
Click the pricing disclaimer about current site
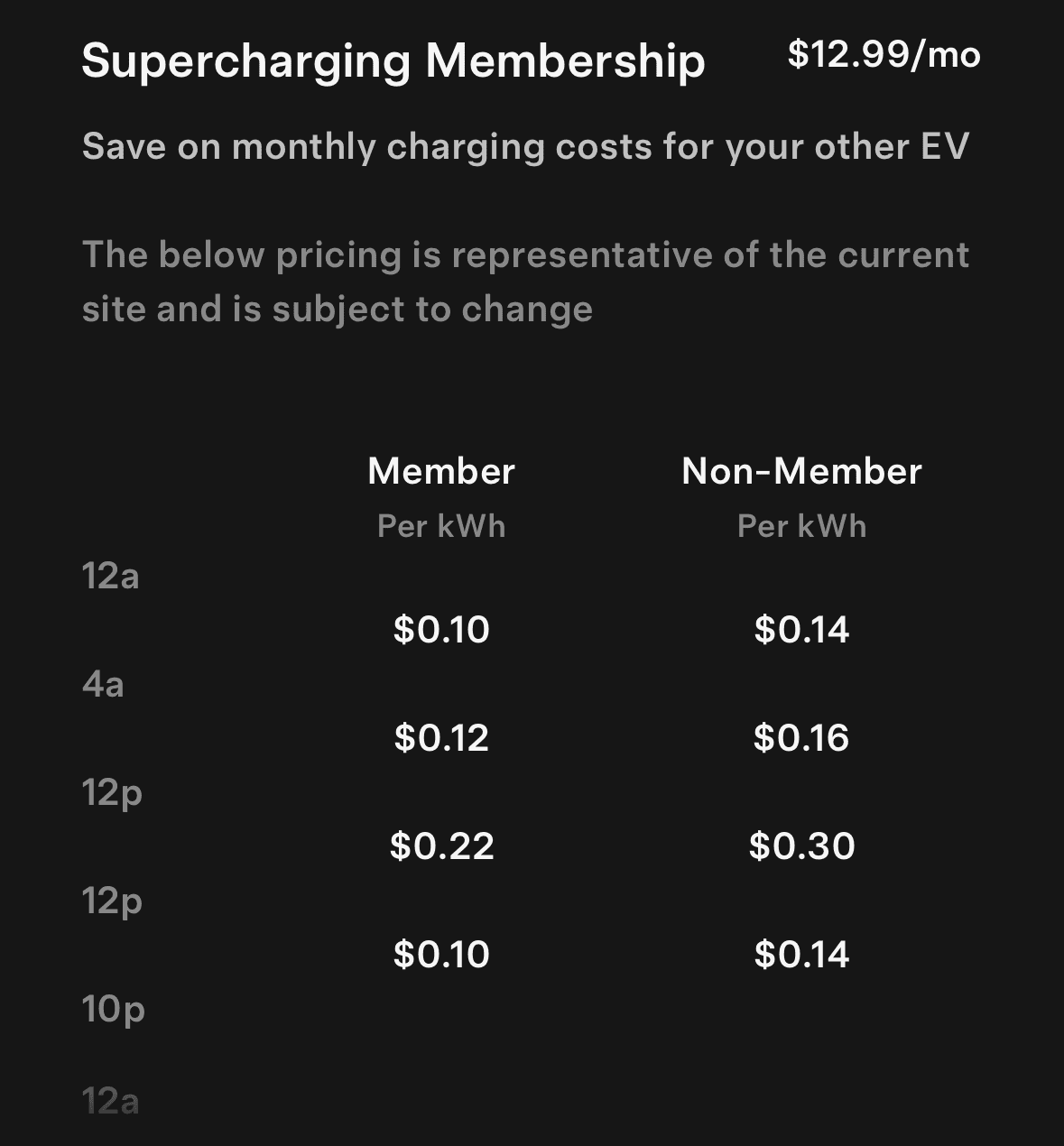click(x=525, y=282)
